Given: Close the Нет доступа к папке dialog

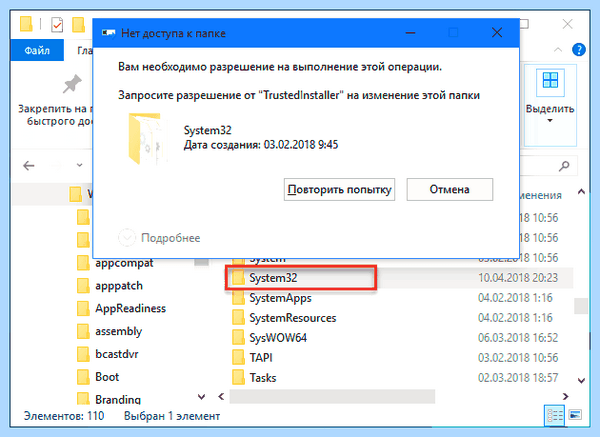Looking at the screenshot, I should tap(497, 33).
